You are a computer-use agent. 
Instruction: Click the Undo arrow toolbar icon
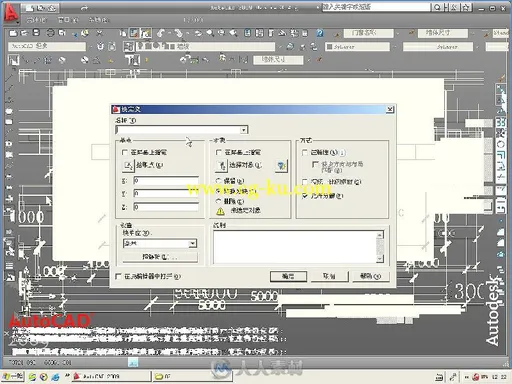161,33
